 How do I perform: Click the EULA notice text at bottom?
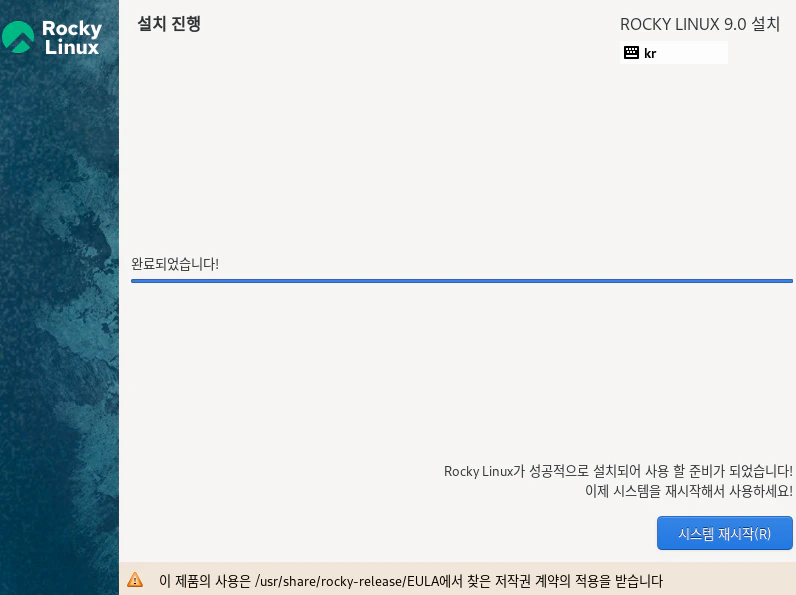click(x=411, y=580)
